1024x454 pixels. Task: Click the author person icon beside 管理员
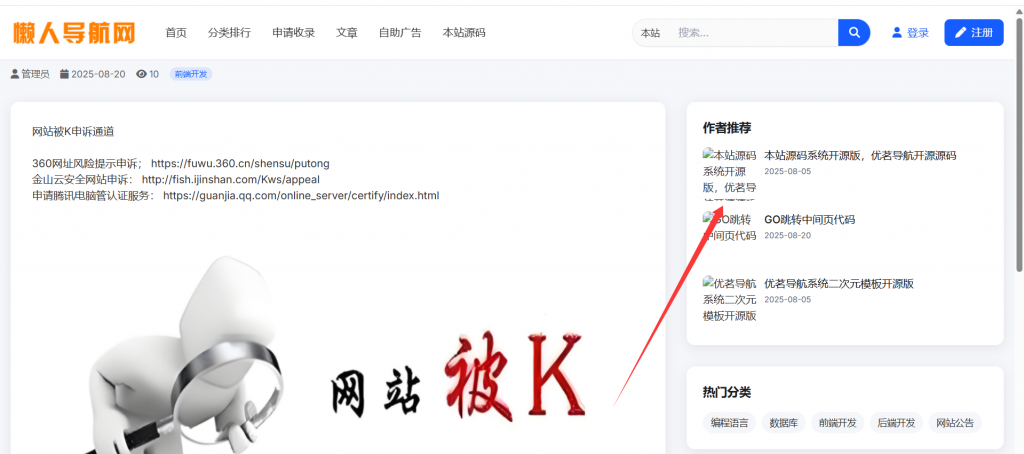click(14, 74)
